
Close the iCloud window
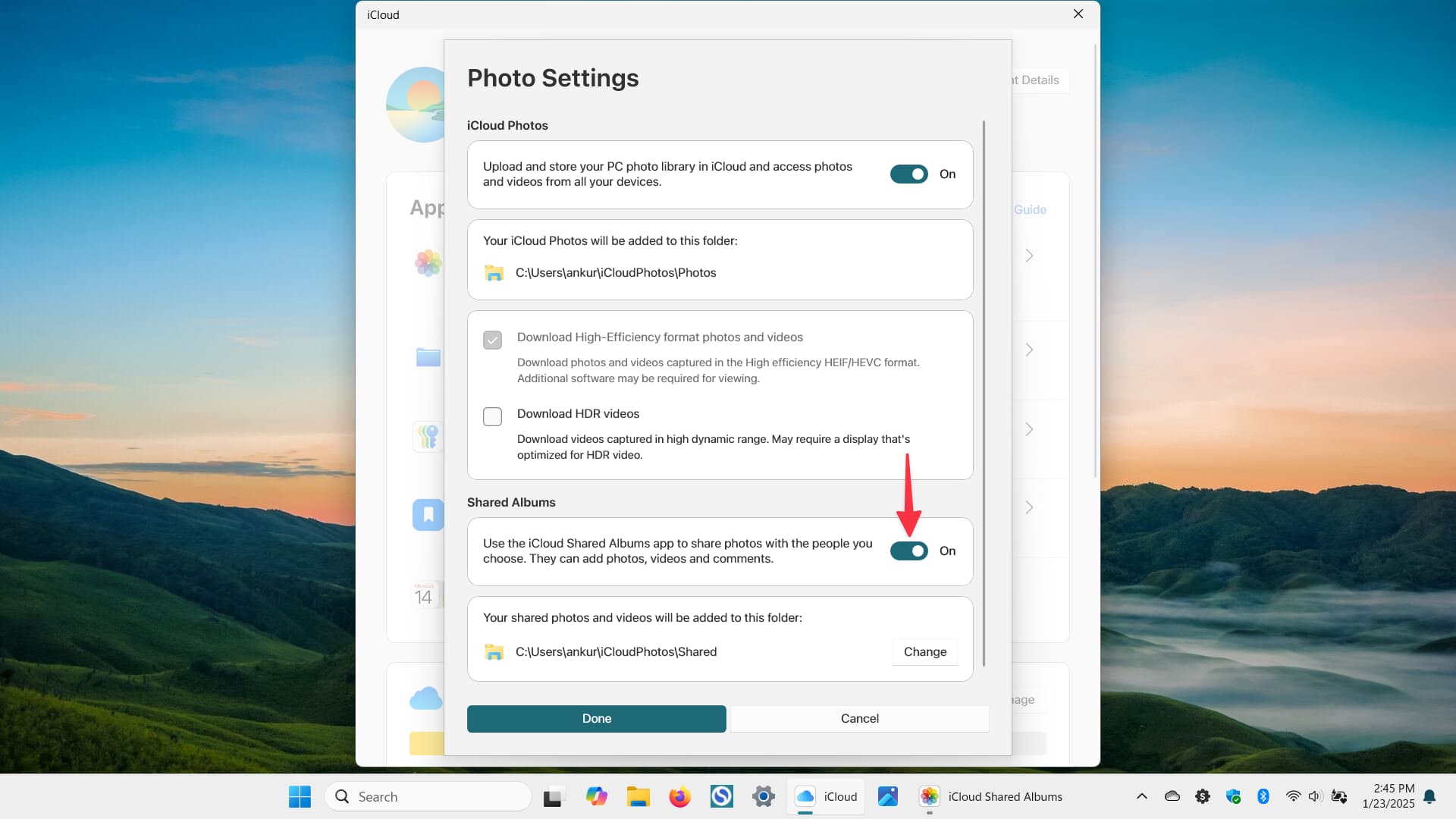pos(1078,14)
